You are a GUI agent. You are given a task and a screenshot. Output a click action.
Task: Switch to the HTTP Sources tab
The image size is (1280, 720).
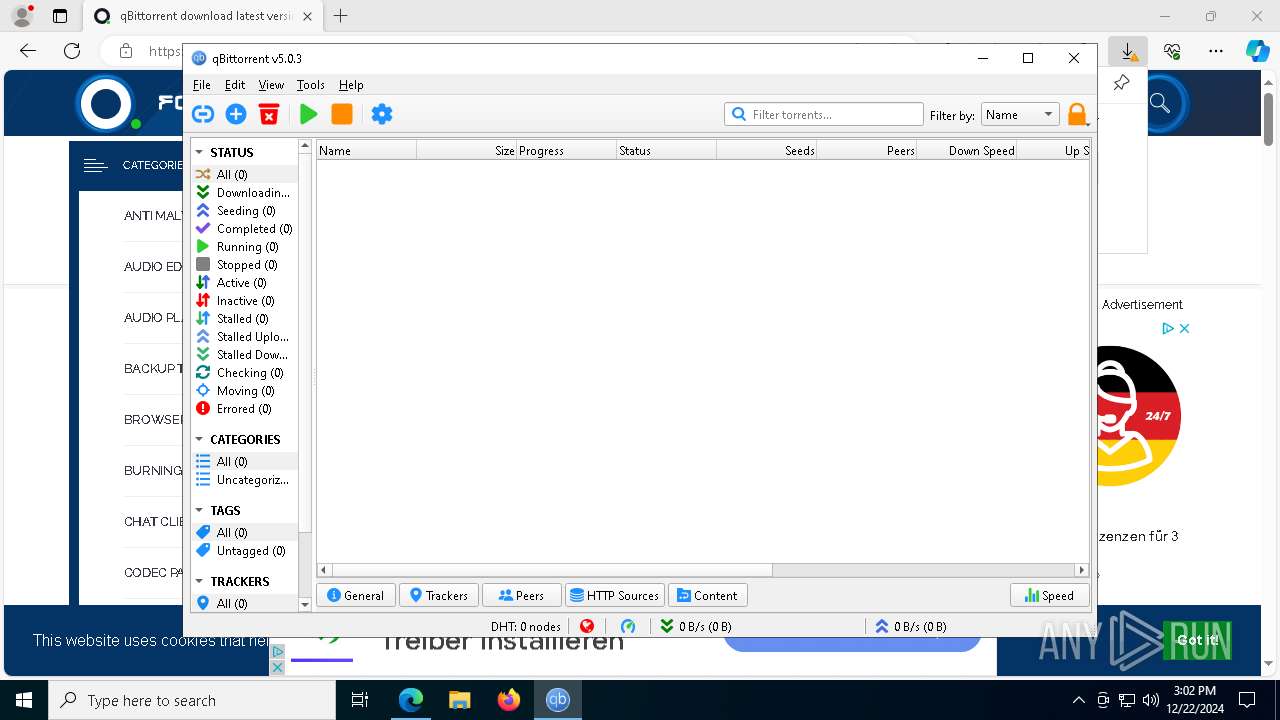coord(615,595)
